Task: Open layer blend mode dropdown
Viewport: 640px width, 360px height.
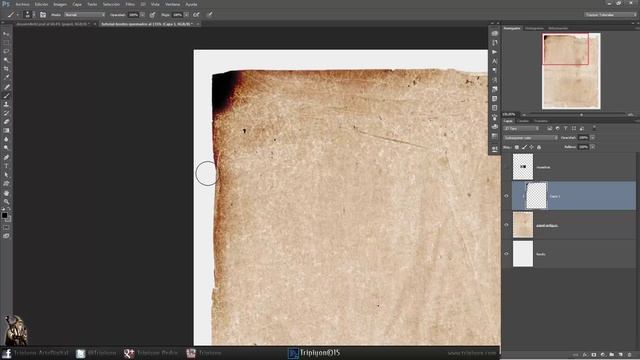Action: click(531, 138)
